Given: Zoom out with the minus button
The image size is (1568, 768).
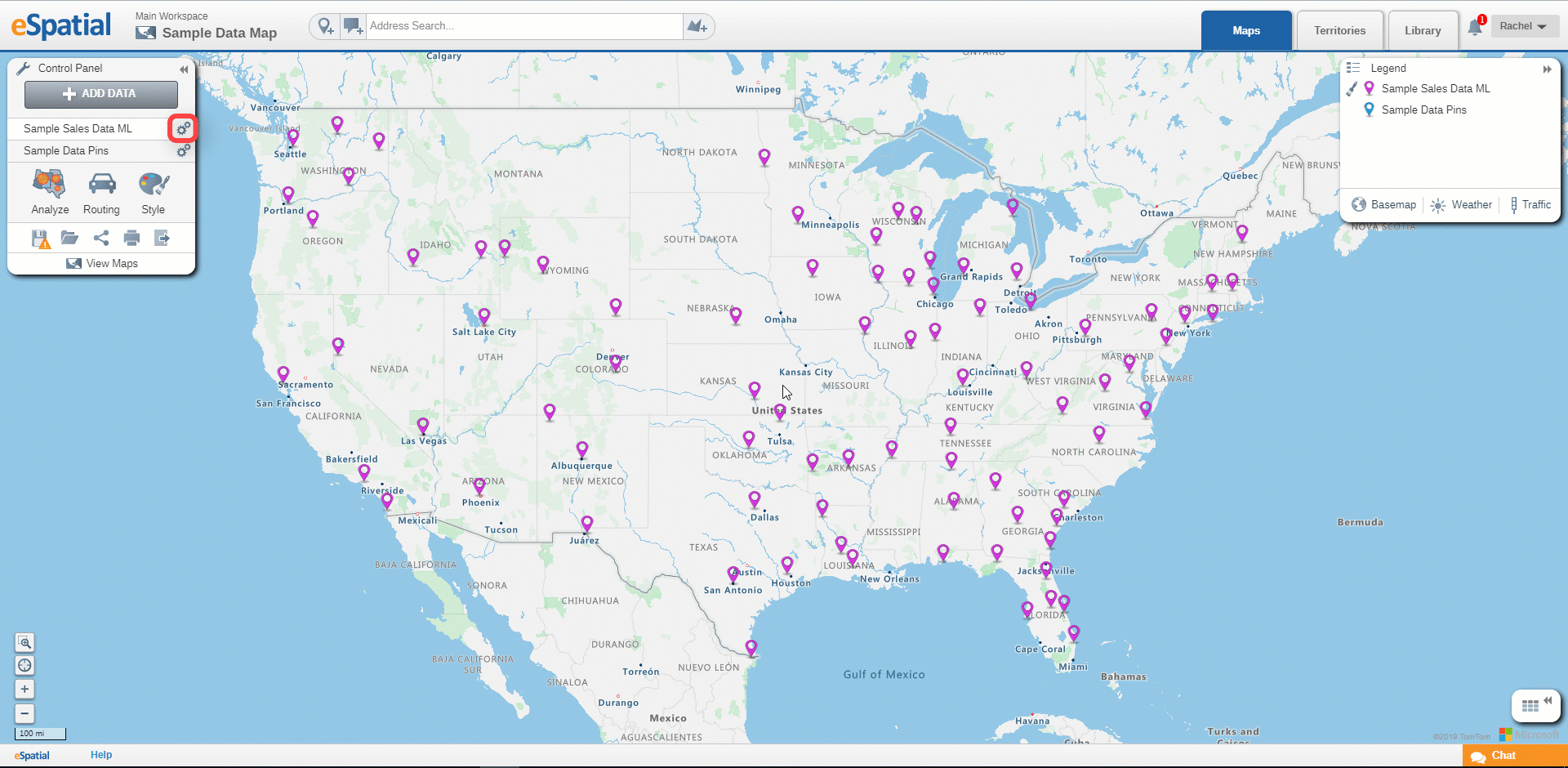Looking at the screenshot, I should tap(24, 713).
